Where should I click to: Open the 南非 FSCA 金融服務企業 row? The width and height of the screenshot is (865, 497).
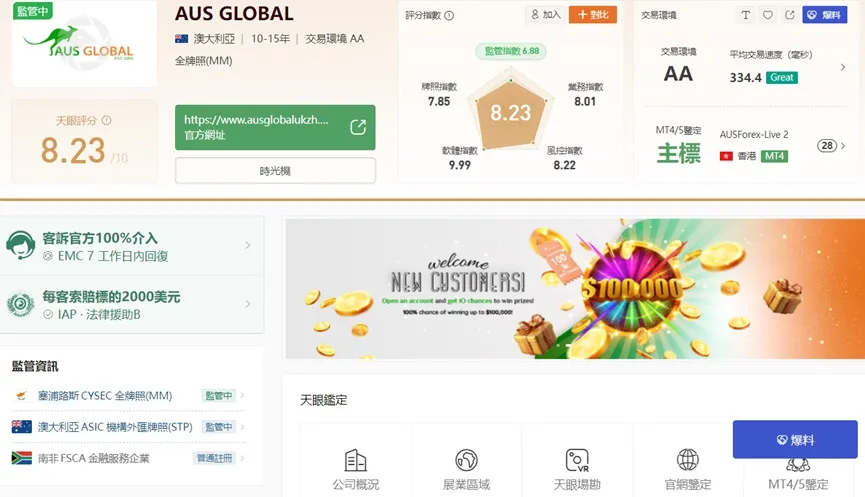click(129, 458)
